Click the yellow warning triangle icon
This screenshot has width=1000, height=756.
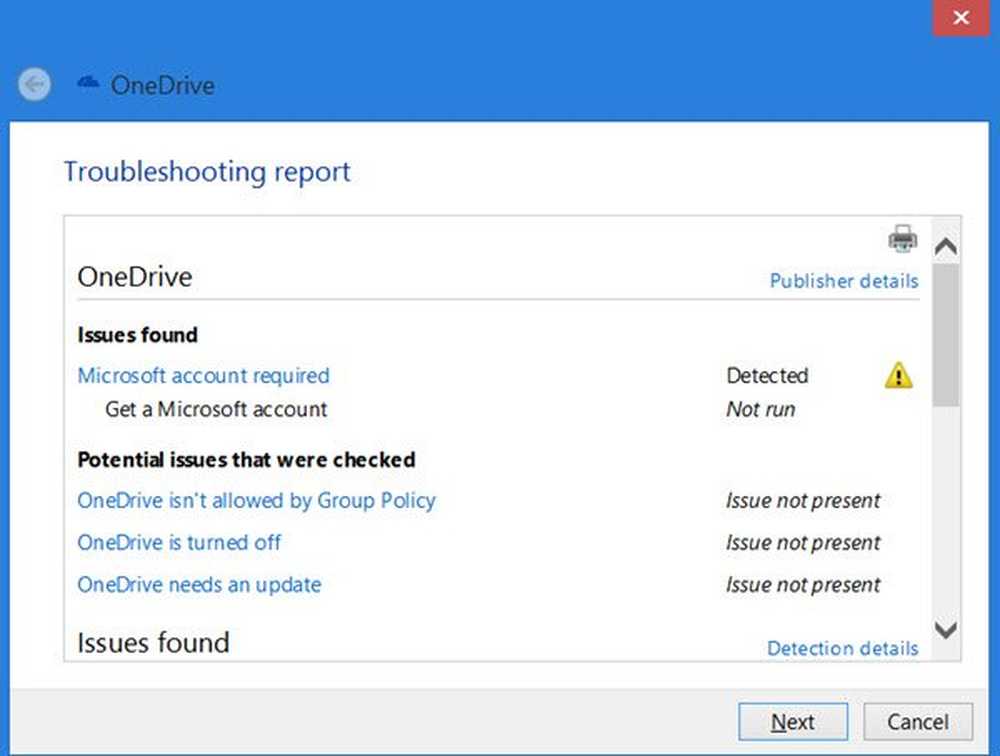[897, 375]
